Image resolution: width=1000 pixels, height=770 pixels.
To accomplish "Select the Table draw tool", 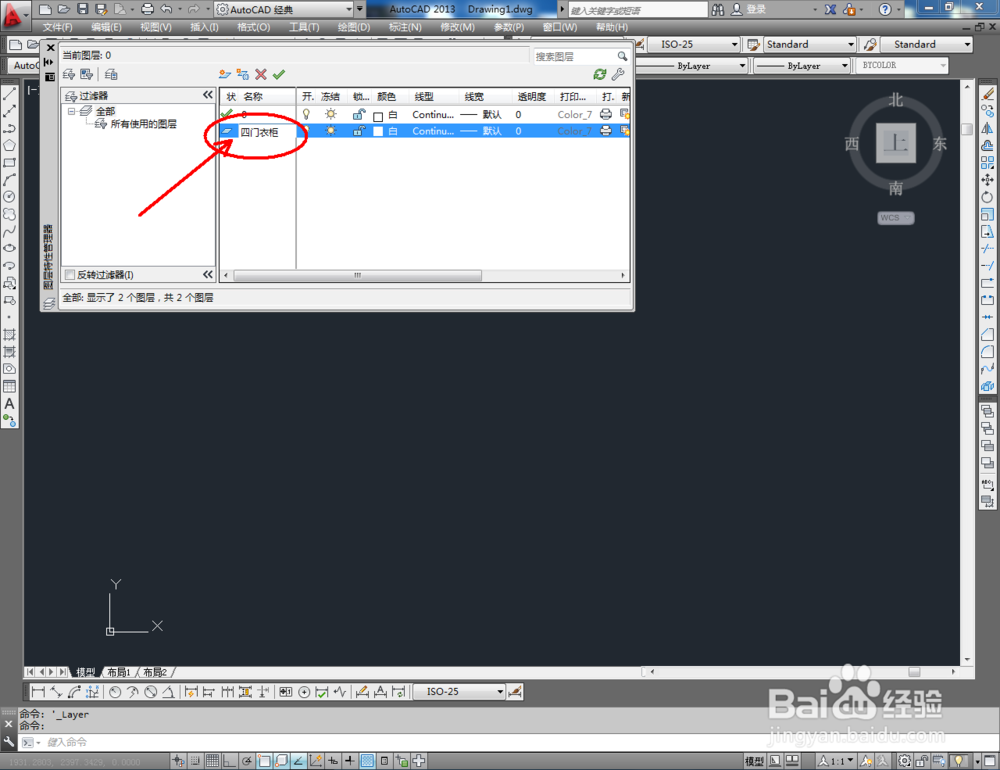I will (x=10, y=387).
